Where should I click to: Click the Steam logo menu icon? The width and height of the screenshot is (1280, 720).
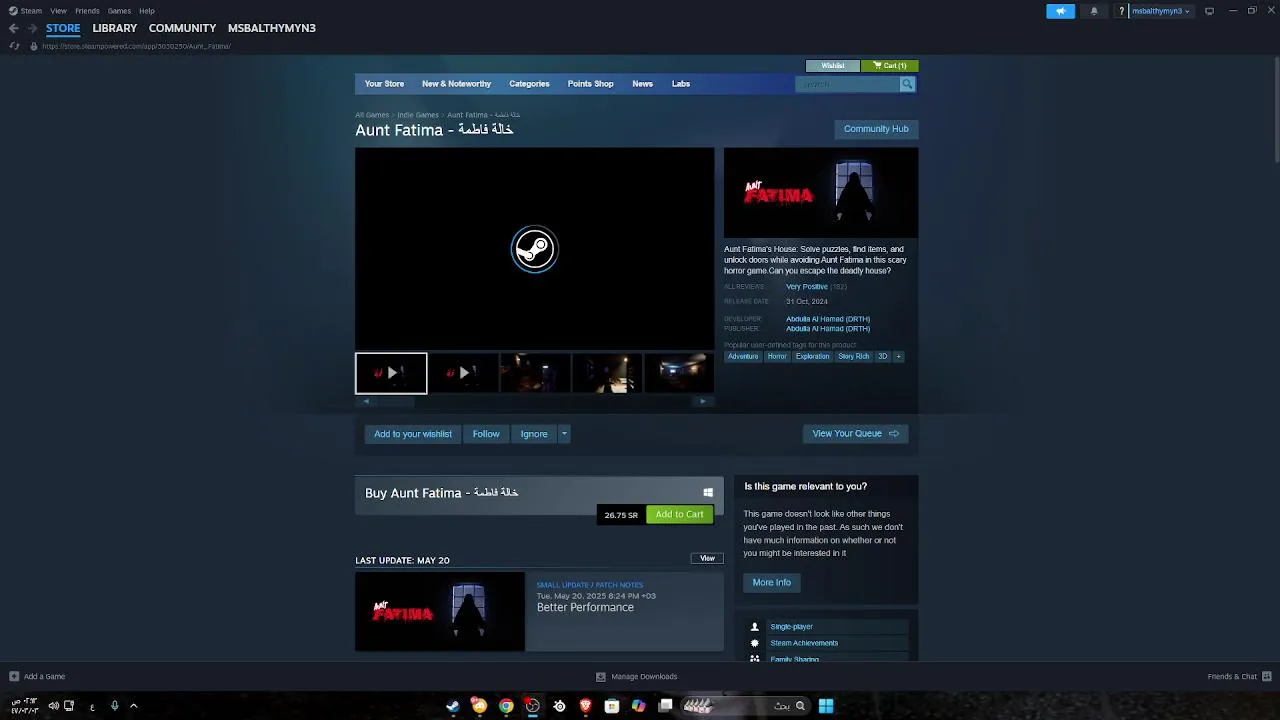point(13,11)
